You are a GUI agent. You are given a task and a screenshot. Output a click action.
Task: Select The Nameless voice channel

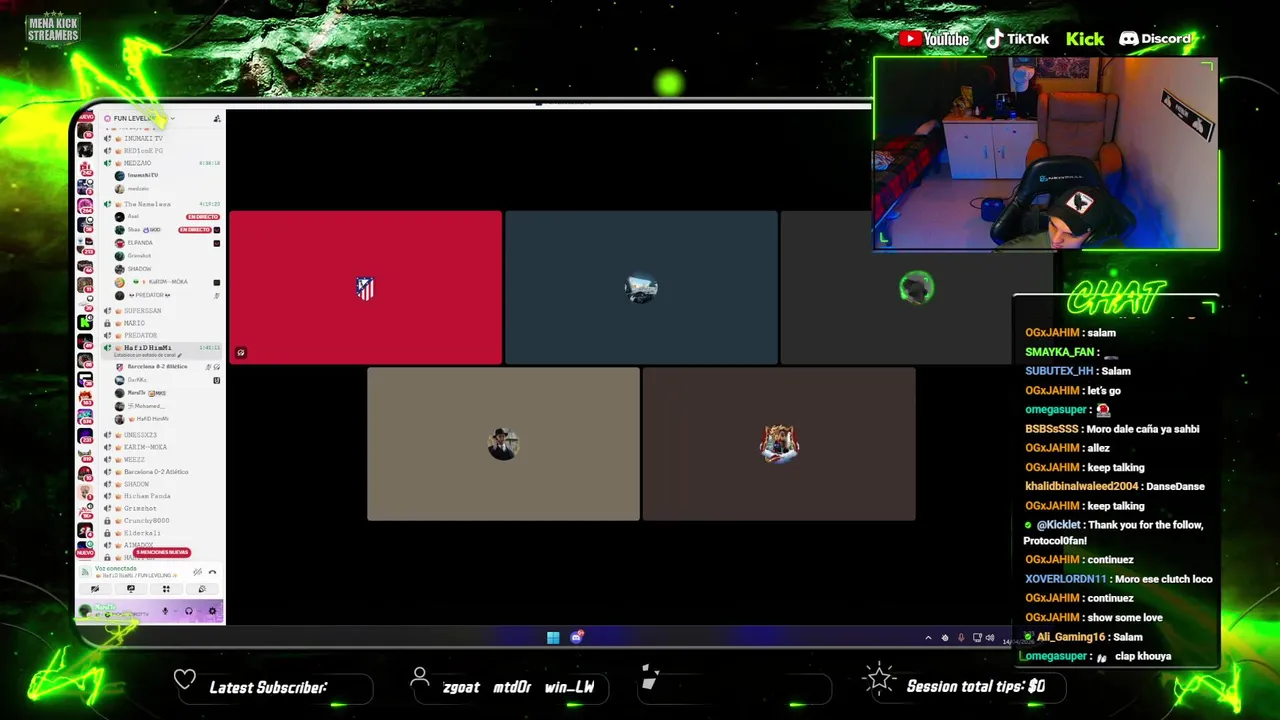point(147,204)
